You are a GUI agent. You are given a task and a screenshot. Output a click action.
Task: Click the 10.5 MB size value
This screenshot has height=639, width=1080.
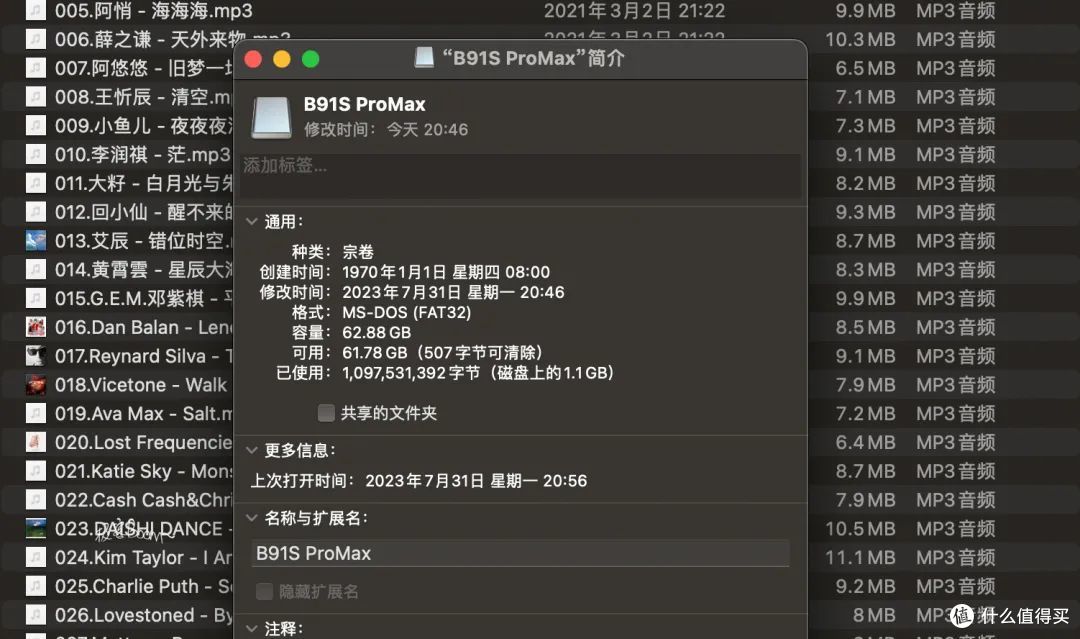click(x=861, y=529)
